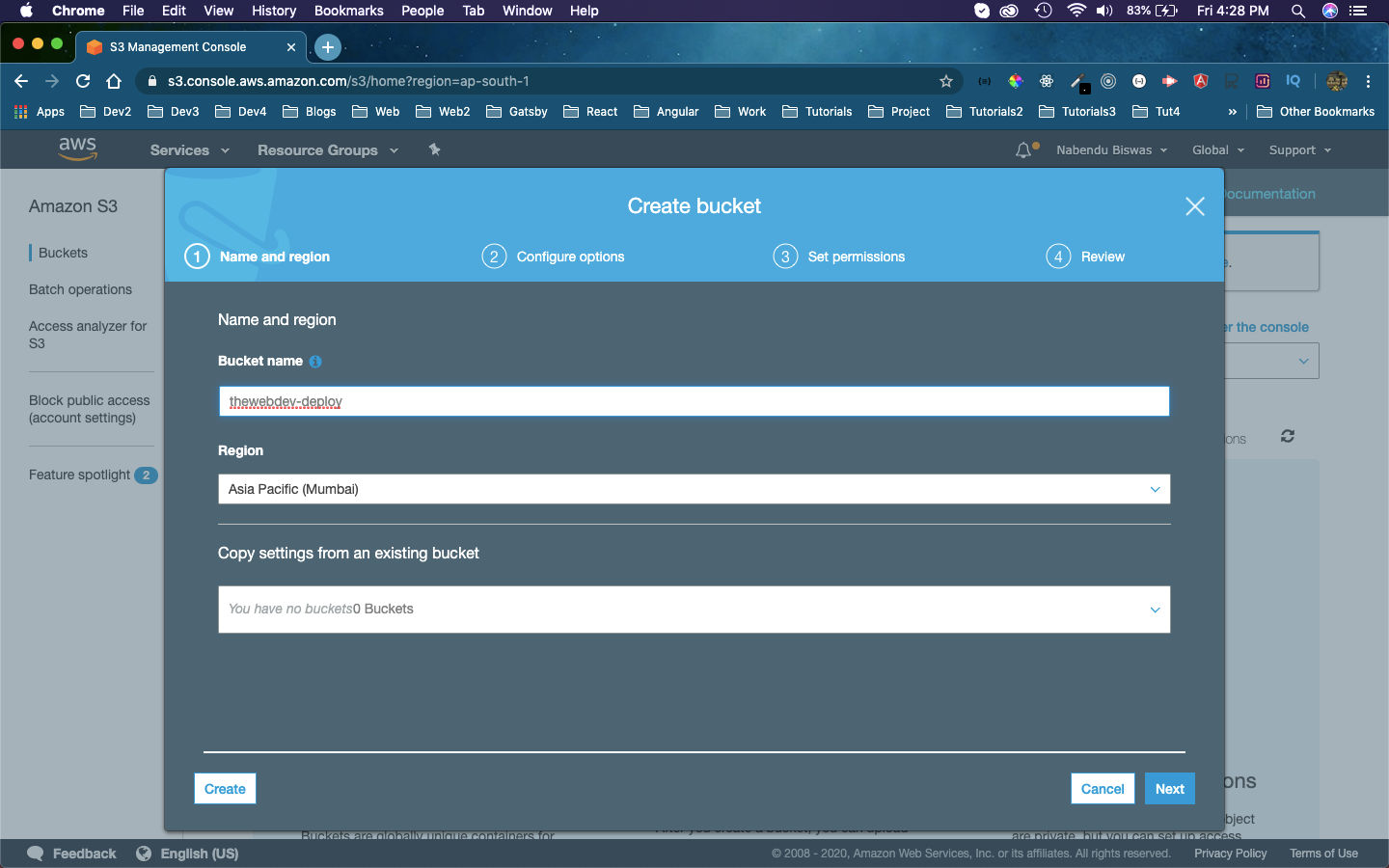Viewport: 1389px width, 868px height.
Task: Bookmark this page with the star icon
Action: pyautogui.click(x=946, y=81)
